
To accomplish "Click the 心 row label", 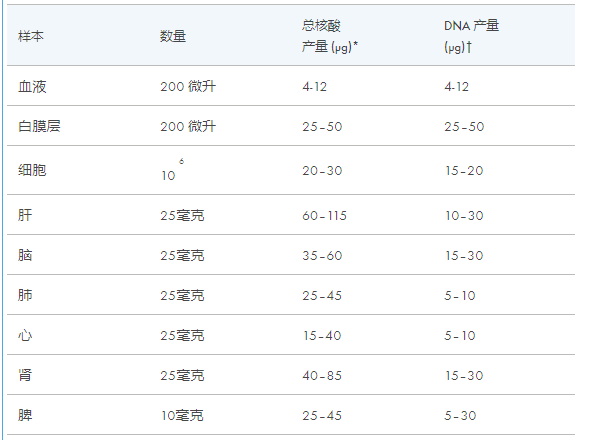I will (x=25, y=335).
